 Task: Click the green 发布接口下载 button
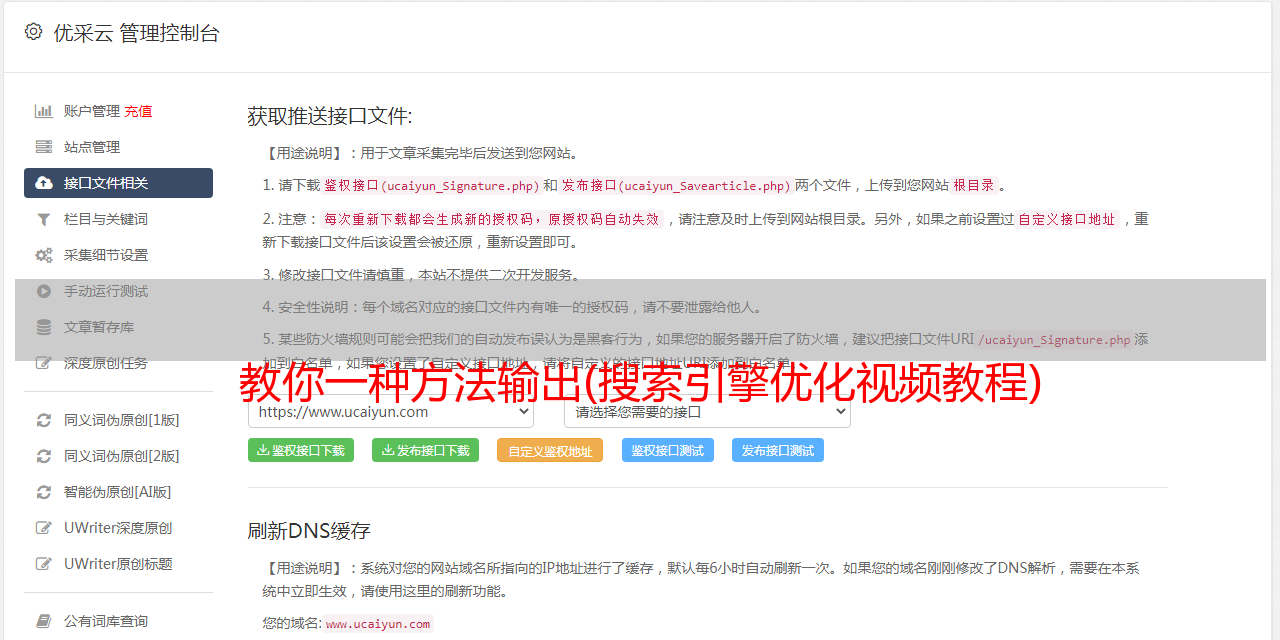click(x=425, y=450)
